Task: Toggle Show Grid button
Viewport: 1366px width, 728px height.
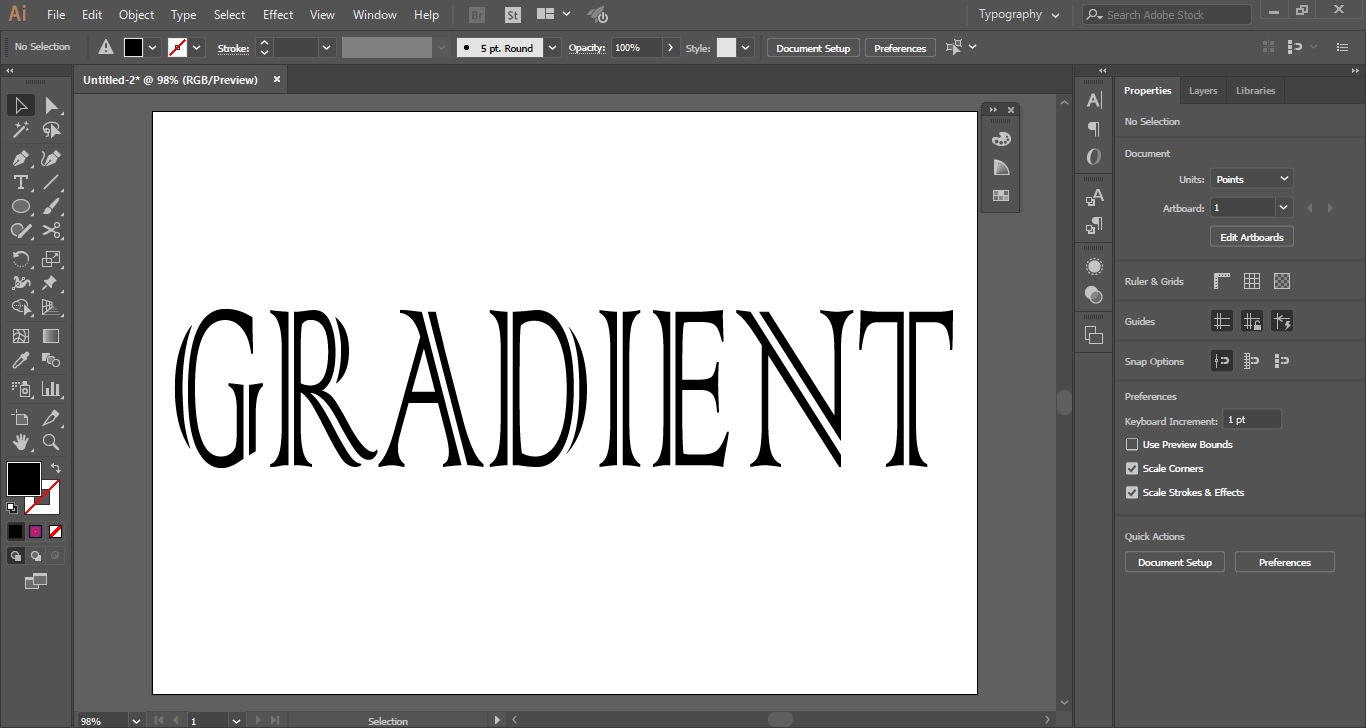Action: [1252, 281]
